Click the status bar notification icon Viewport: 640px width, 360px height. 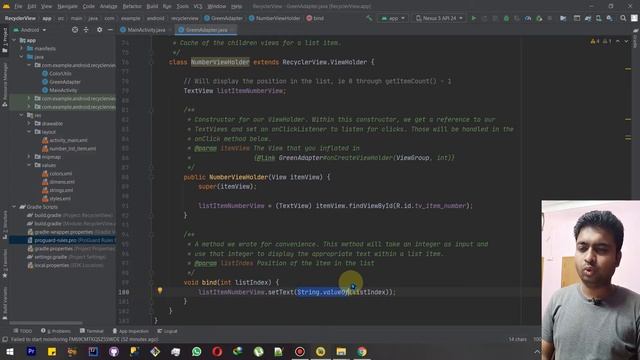[x=5, y=340]
